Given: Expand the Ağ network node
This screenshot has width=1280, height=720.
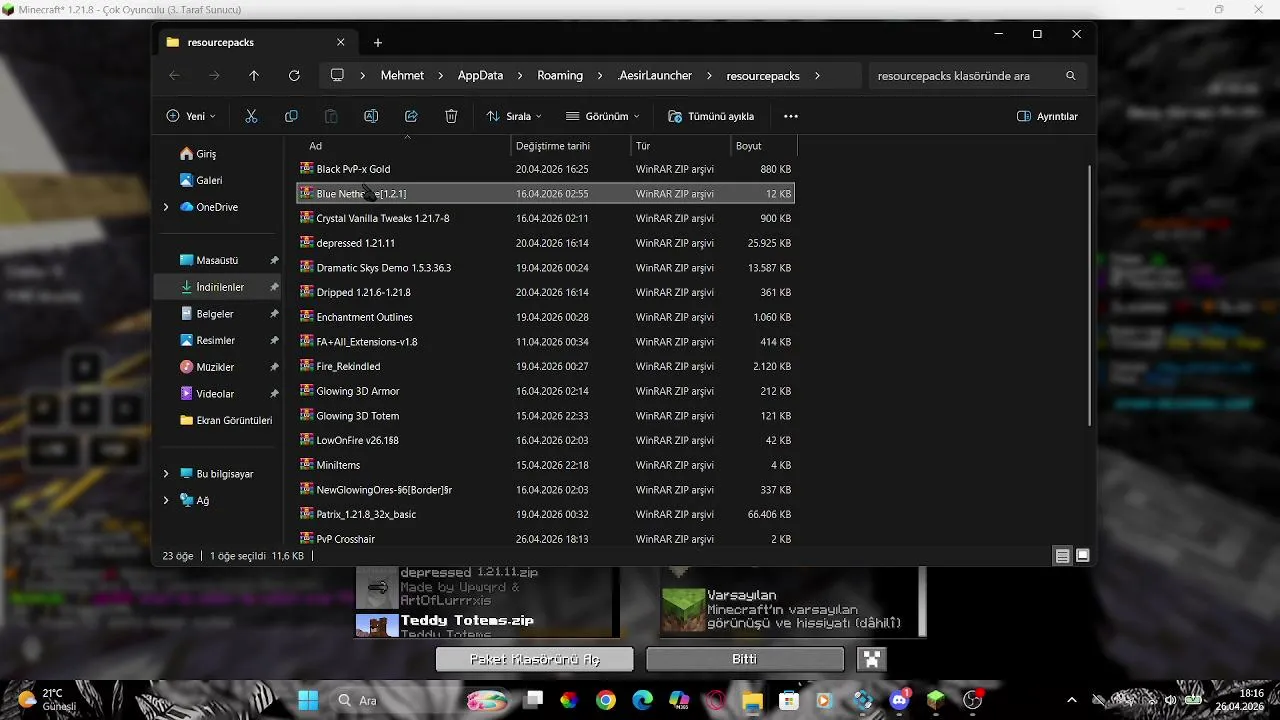Looking at the screenshot, I should [166, 500].
